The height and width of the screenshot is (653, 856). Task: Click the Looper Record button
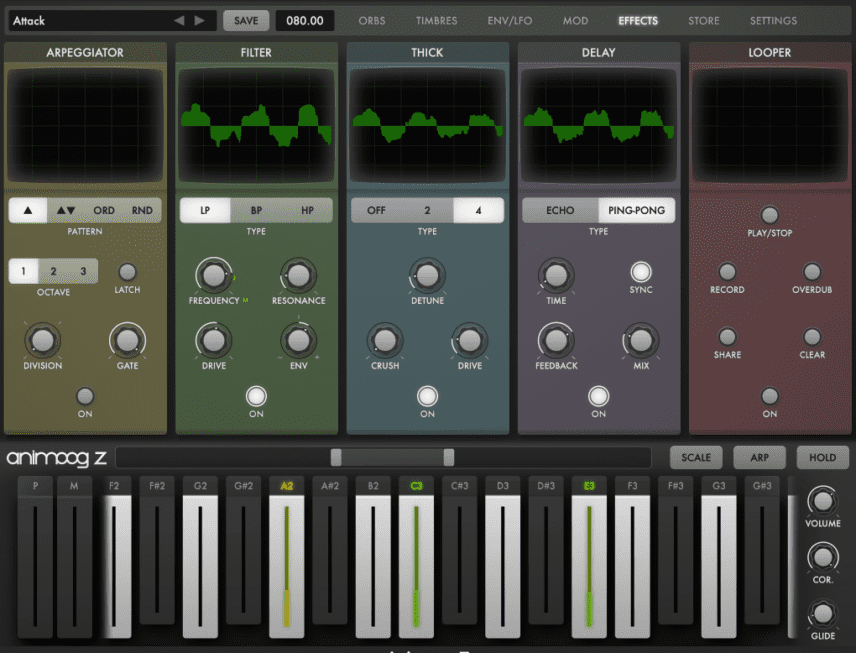tap(727, 272)
